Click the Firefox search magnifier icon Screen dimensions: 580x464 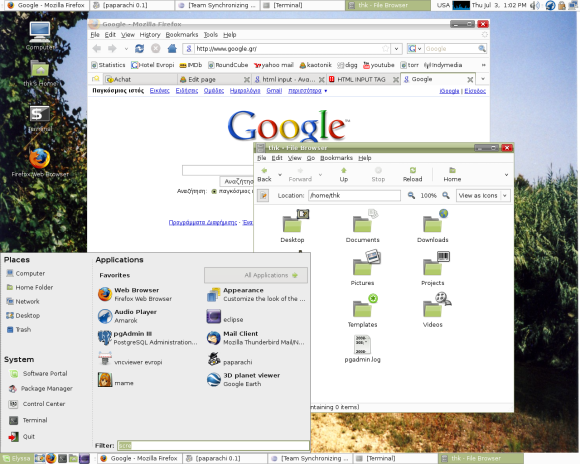click(x=482, y=48)
